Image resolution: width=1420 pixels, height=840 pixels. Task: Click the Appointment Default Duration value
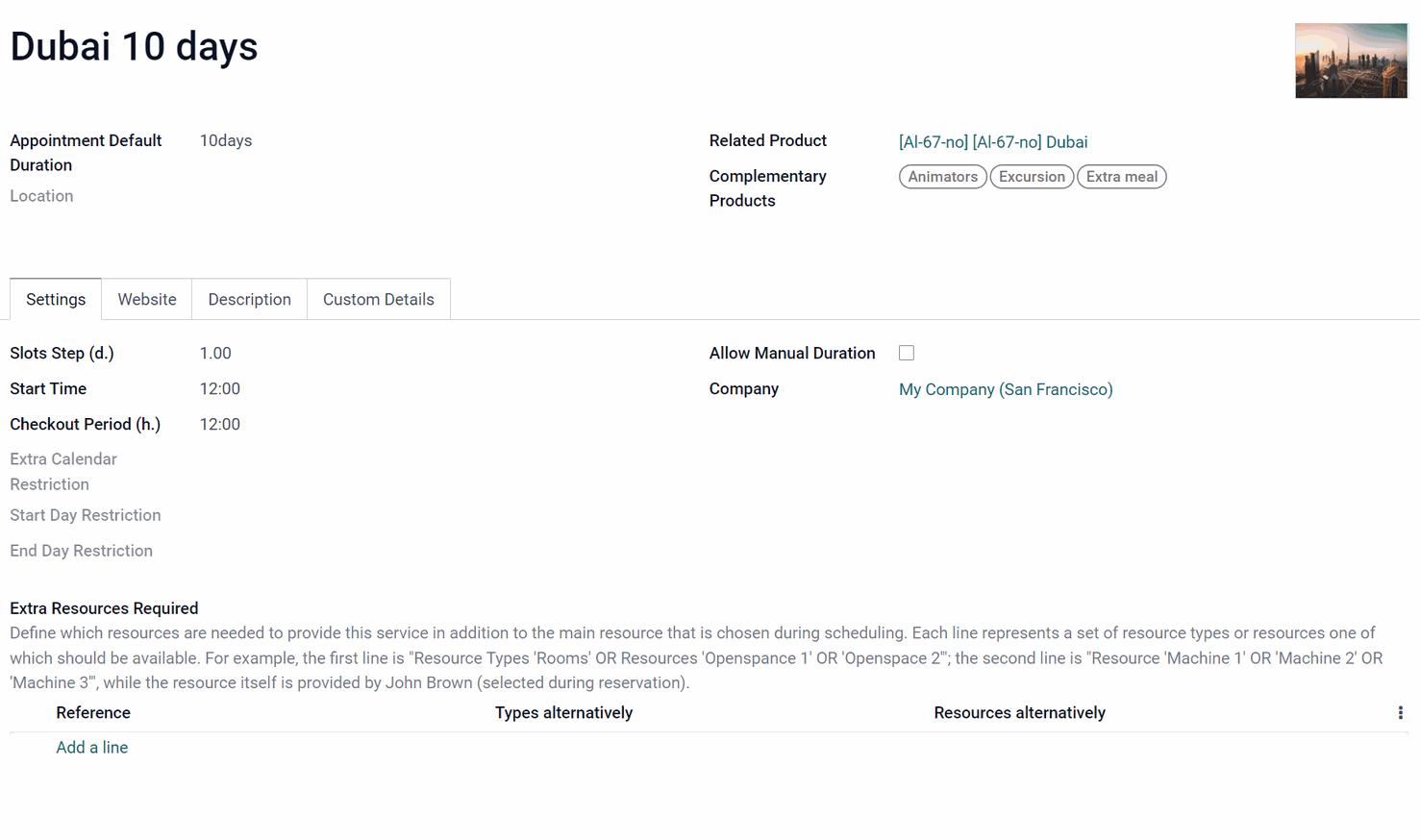tap(226, 141)
